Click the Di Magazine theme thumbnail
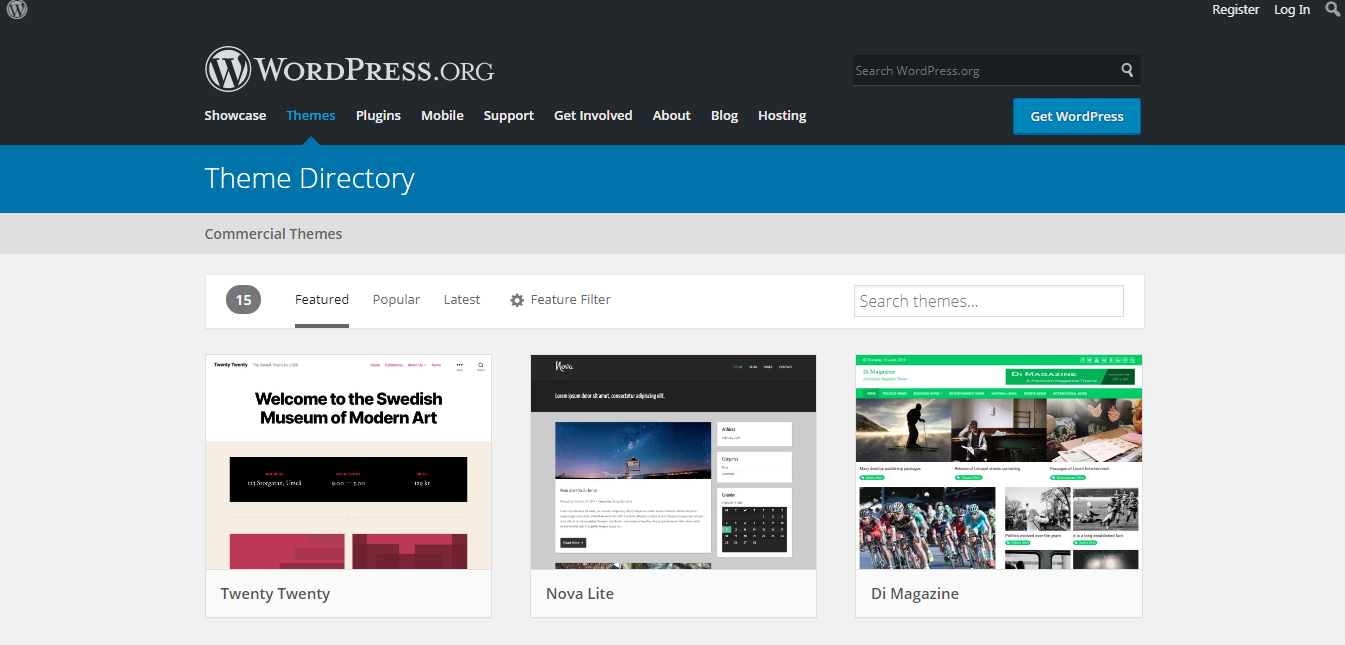The width and height of the screenshot is (1345, 645). coord(998,460)
